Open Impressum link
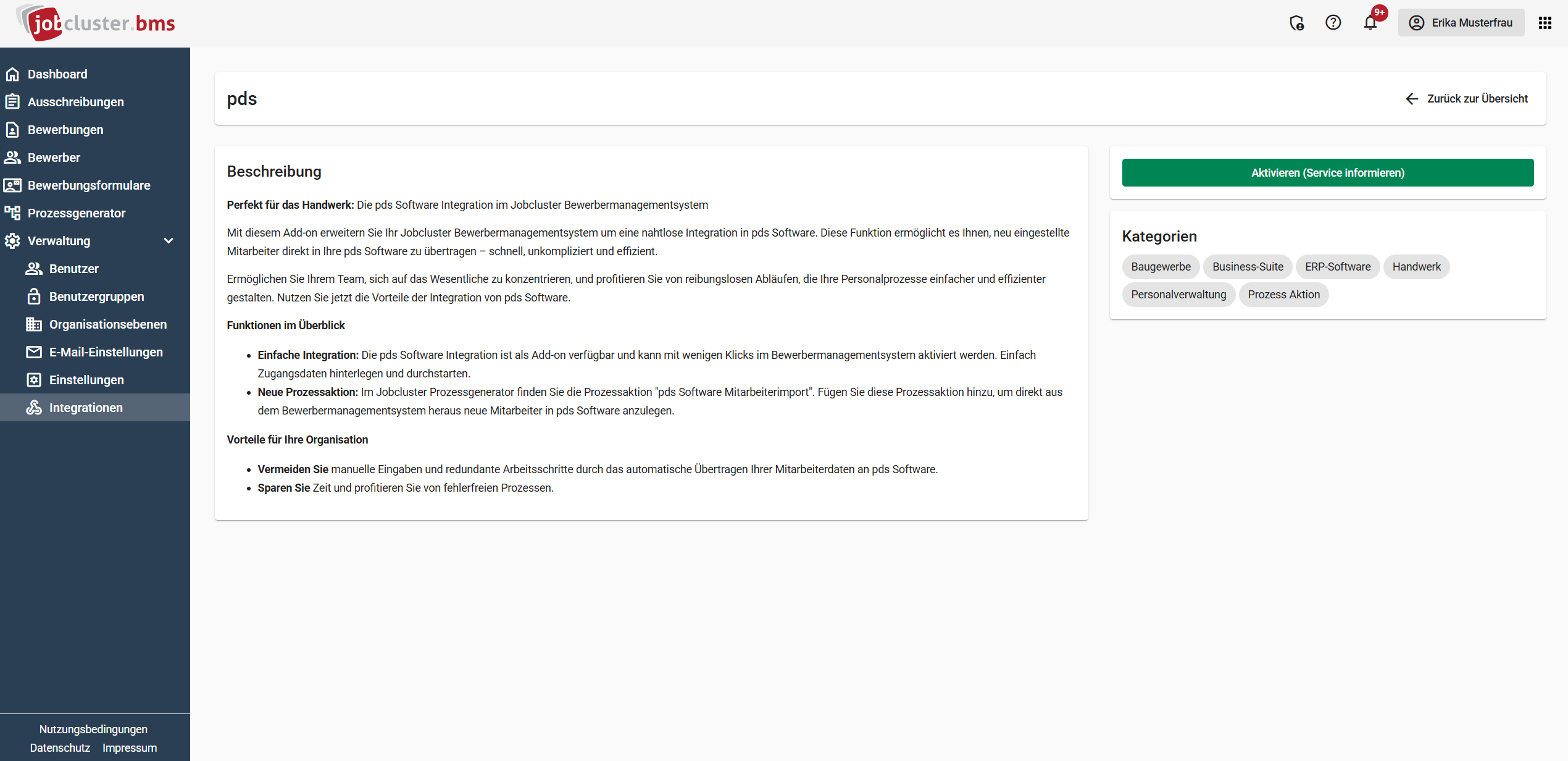 click(130, 748)
